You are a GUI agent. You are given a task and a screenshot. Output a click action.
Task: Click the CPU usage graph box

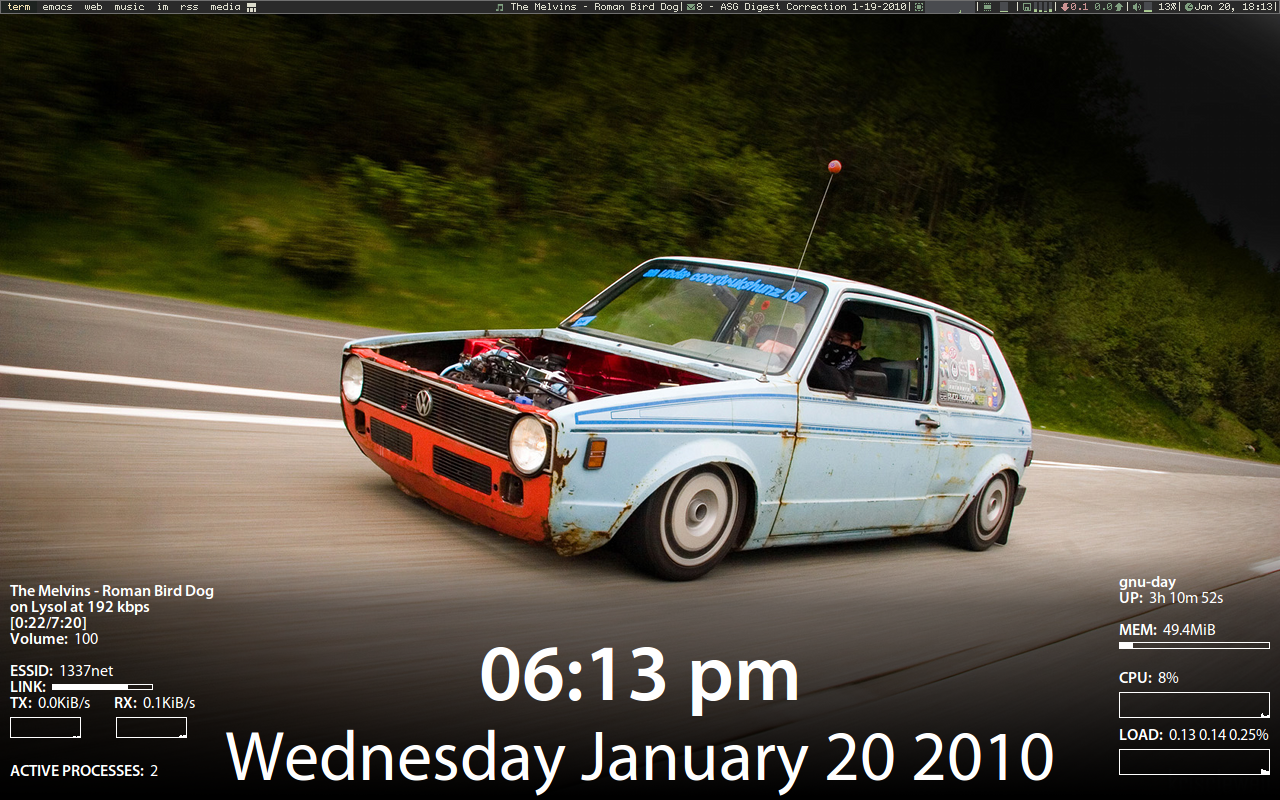click(x=1194, y=705)
